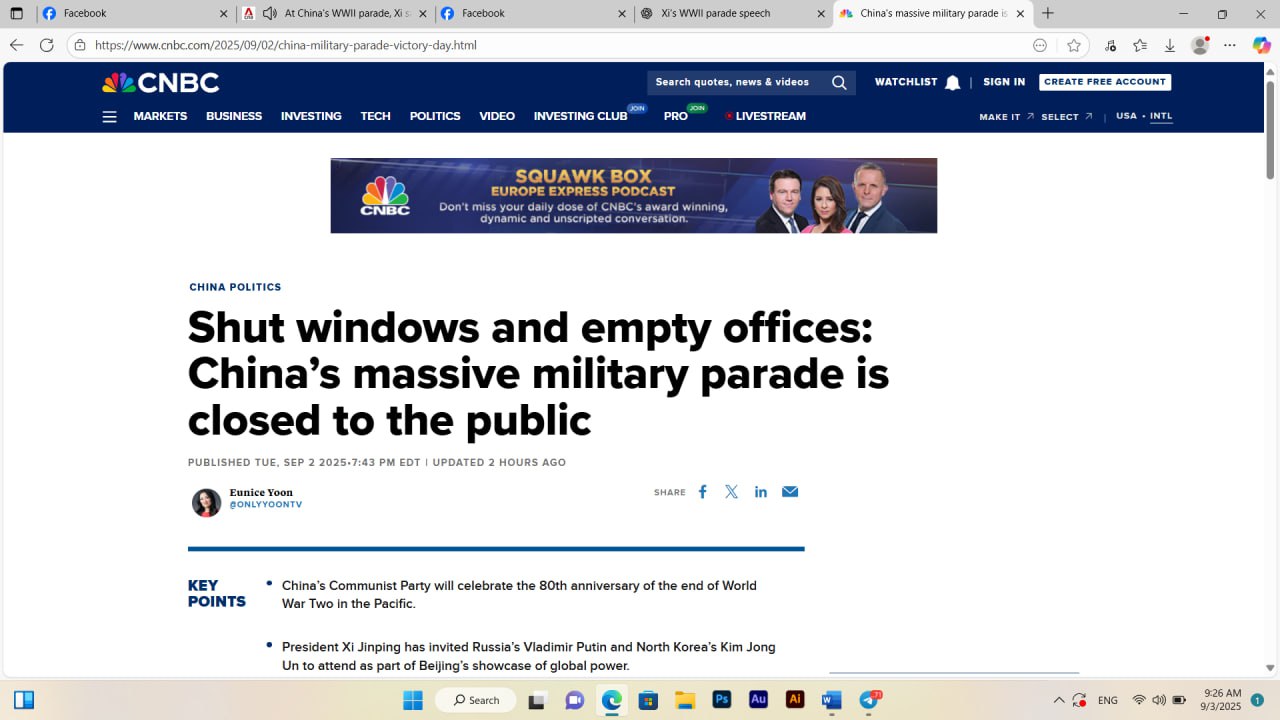The image size is (1280, 720).
Task: Switch to Xi's WWII parade speech tab
Action: tap(732, 13)
